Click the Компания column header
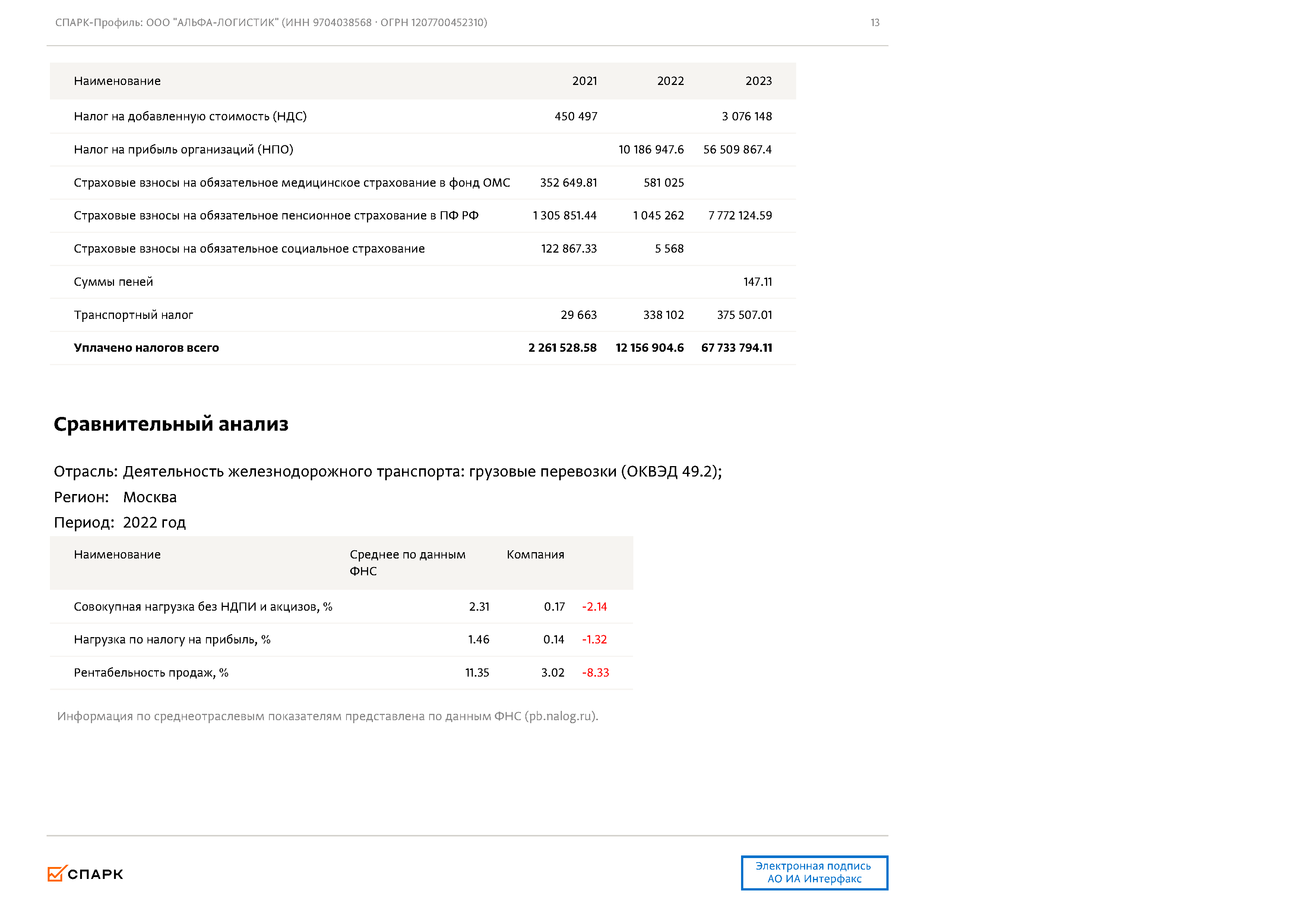This screenshot has height=924, width=1307. (535, 554)
